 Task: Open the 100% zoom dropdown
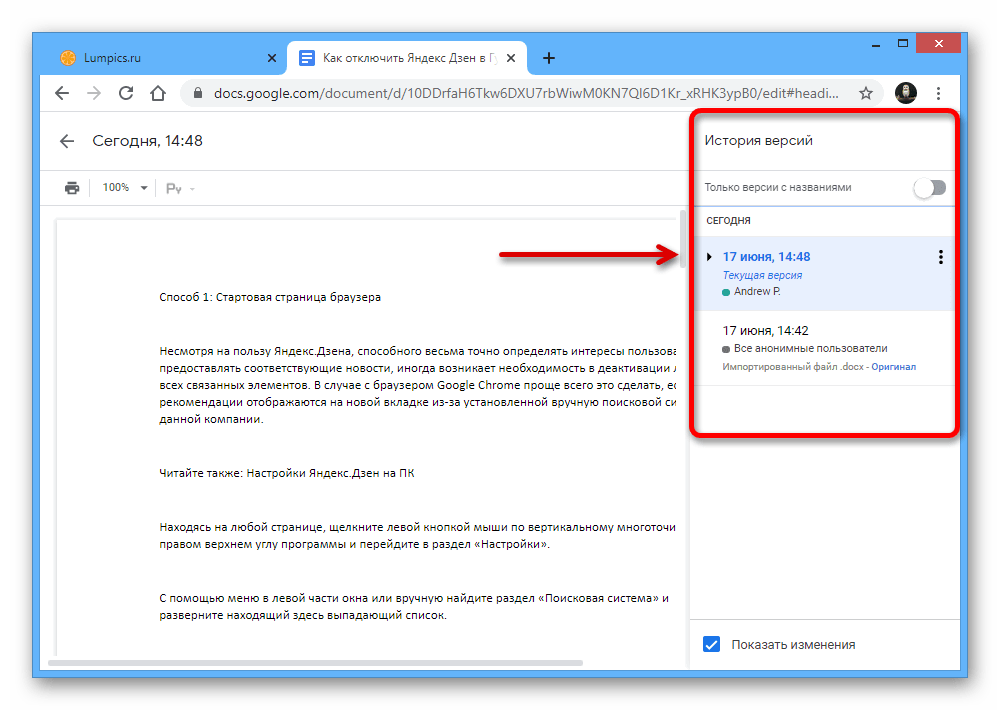[125, 188]
